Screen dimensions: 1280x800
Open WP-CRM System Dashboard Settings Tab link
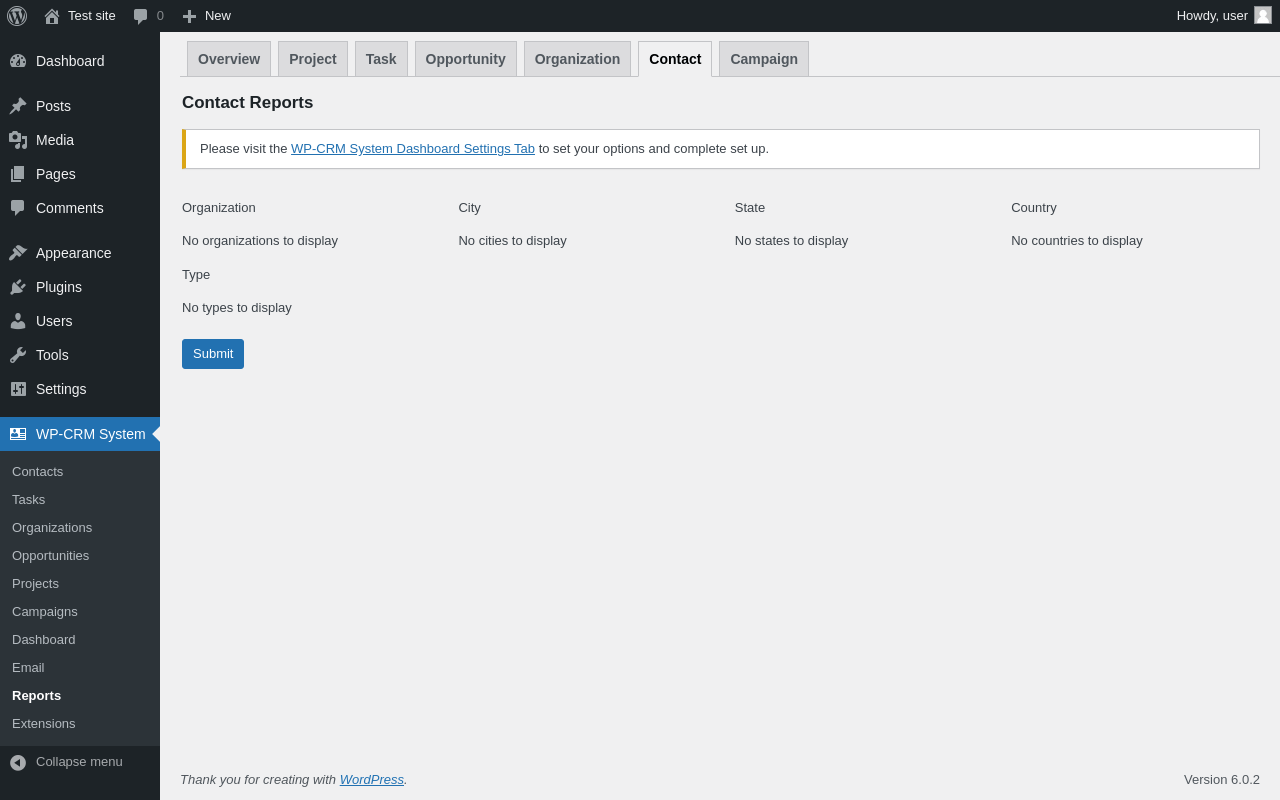(413, 149)
